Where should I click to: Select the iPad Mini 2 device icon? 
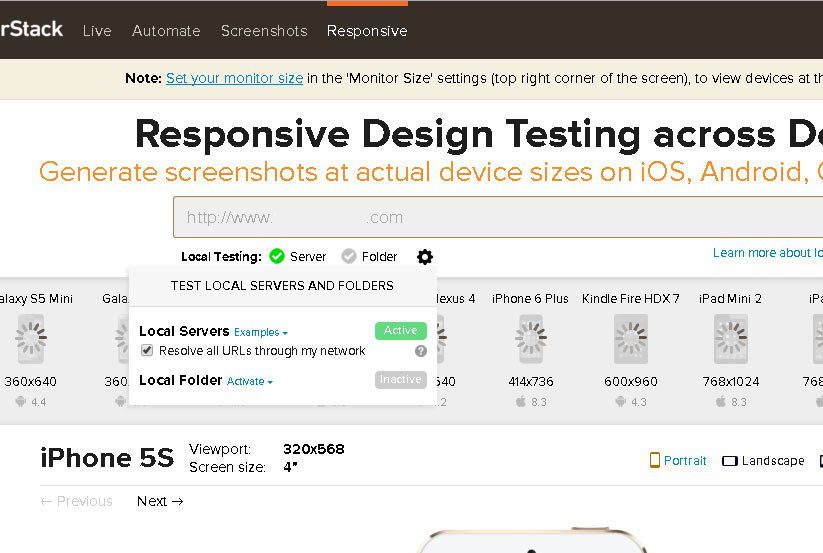point(730,339)
